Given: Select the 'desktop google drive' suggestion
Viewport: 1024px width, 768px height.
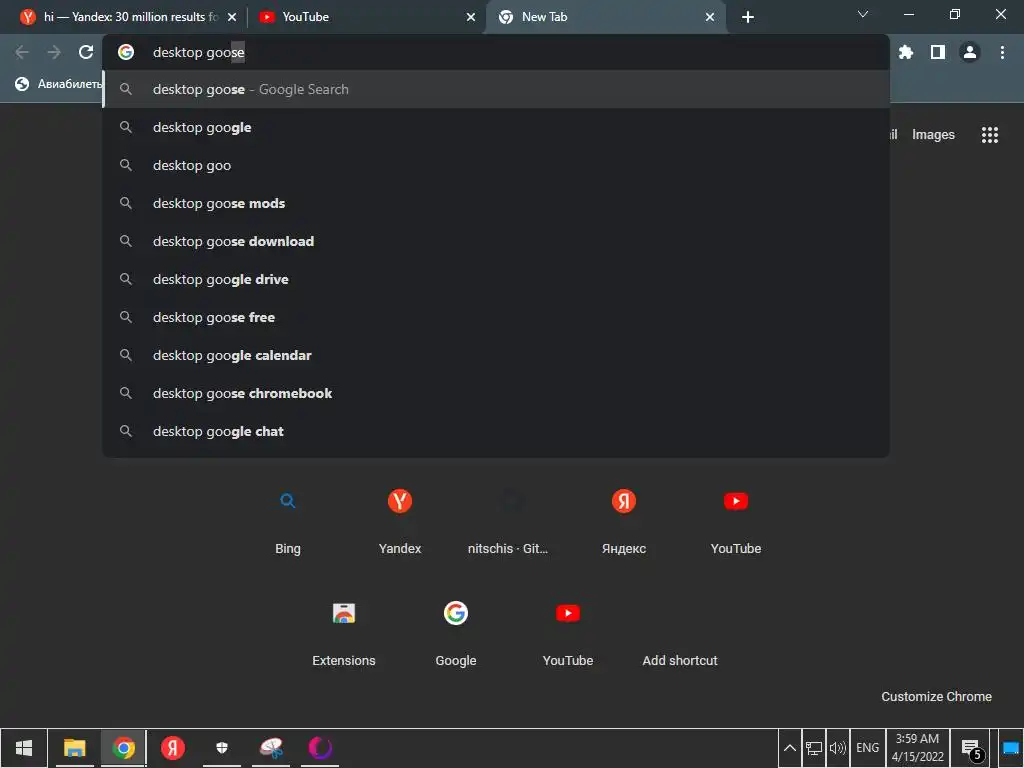Looking at the screenshot, I should tap(496, 279).
